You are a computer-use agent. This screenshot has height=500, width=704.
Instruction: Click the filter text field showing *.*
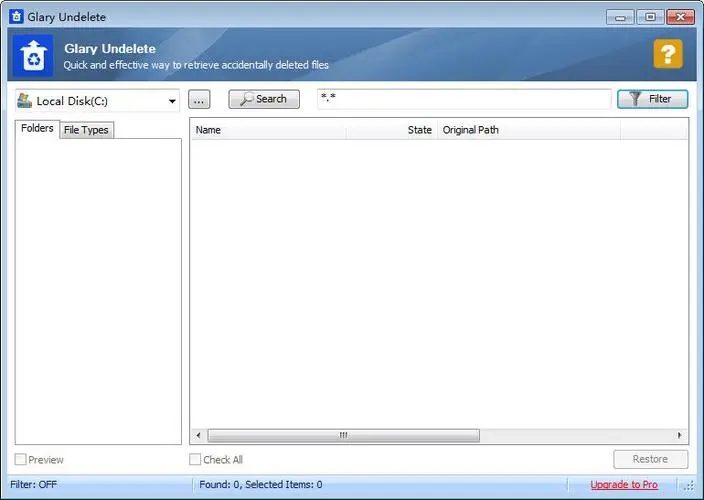pyautogui.click(x=464, y=99)
